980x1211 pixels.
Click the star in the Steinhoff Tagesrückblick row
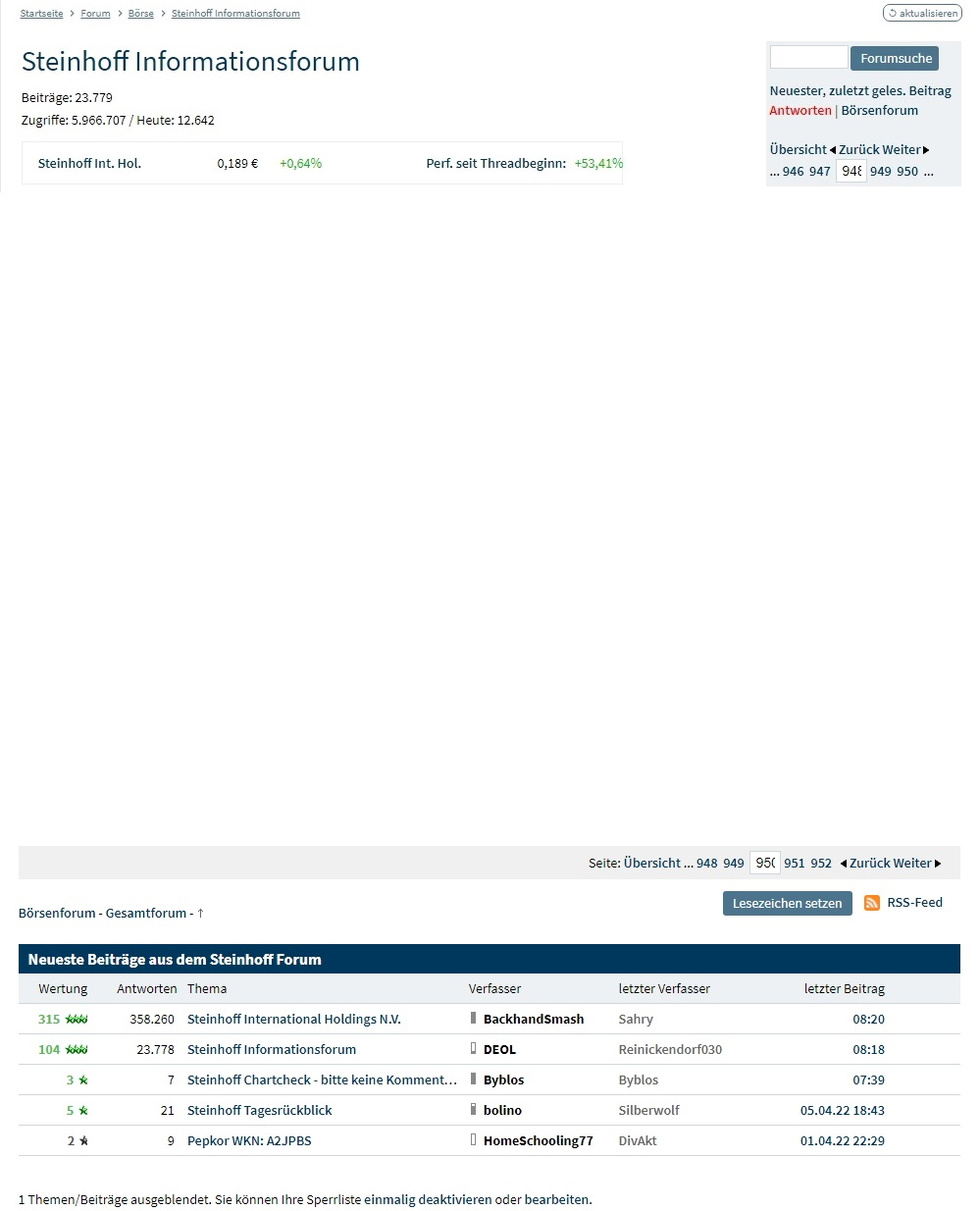tap(83, 1111)
